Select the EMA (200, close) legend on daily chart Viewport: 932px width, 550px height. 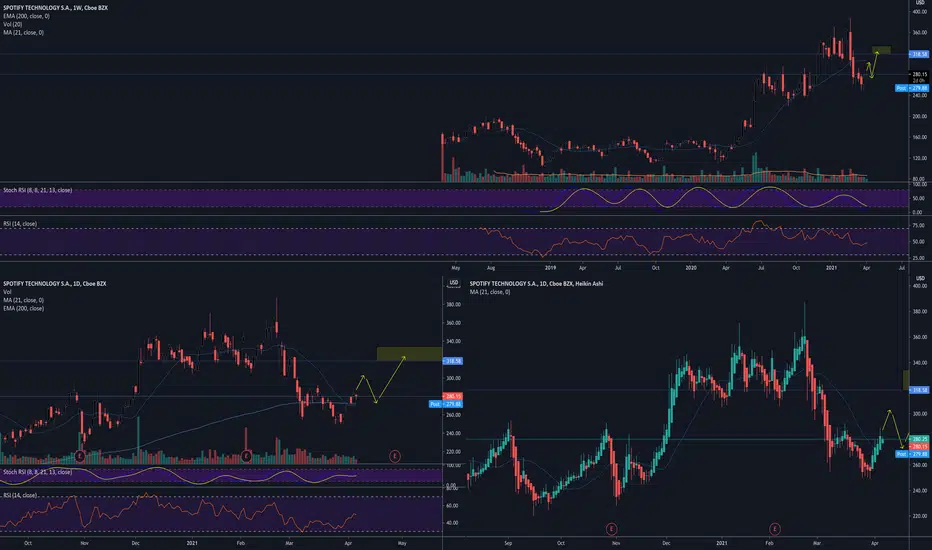[23, 309]
